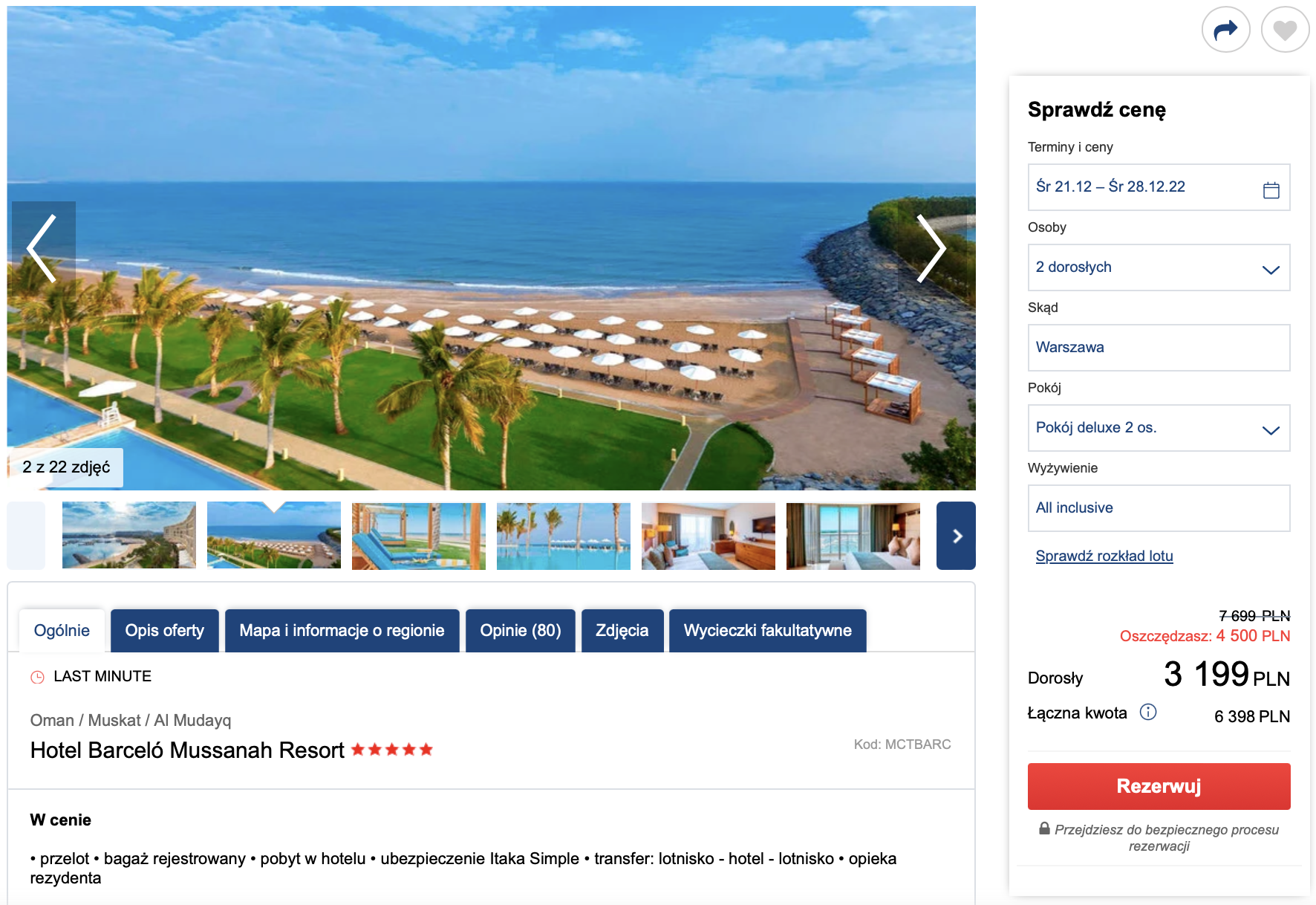
Task: Click the share arrow icon
Action: click(x=1225, y=30)
